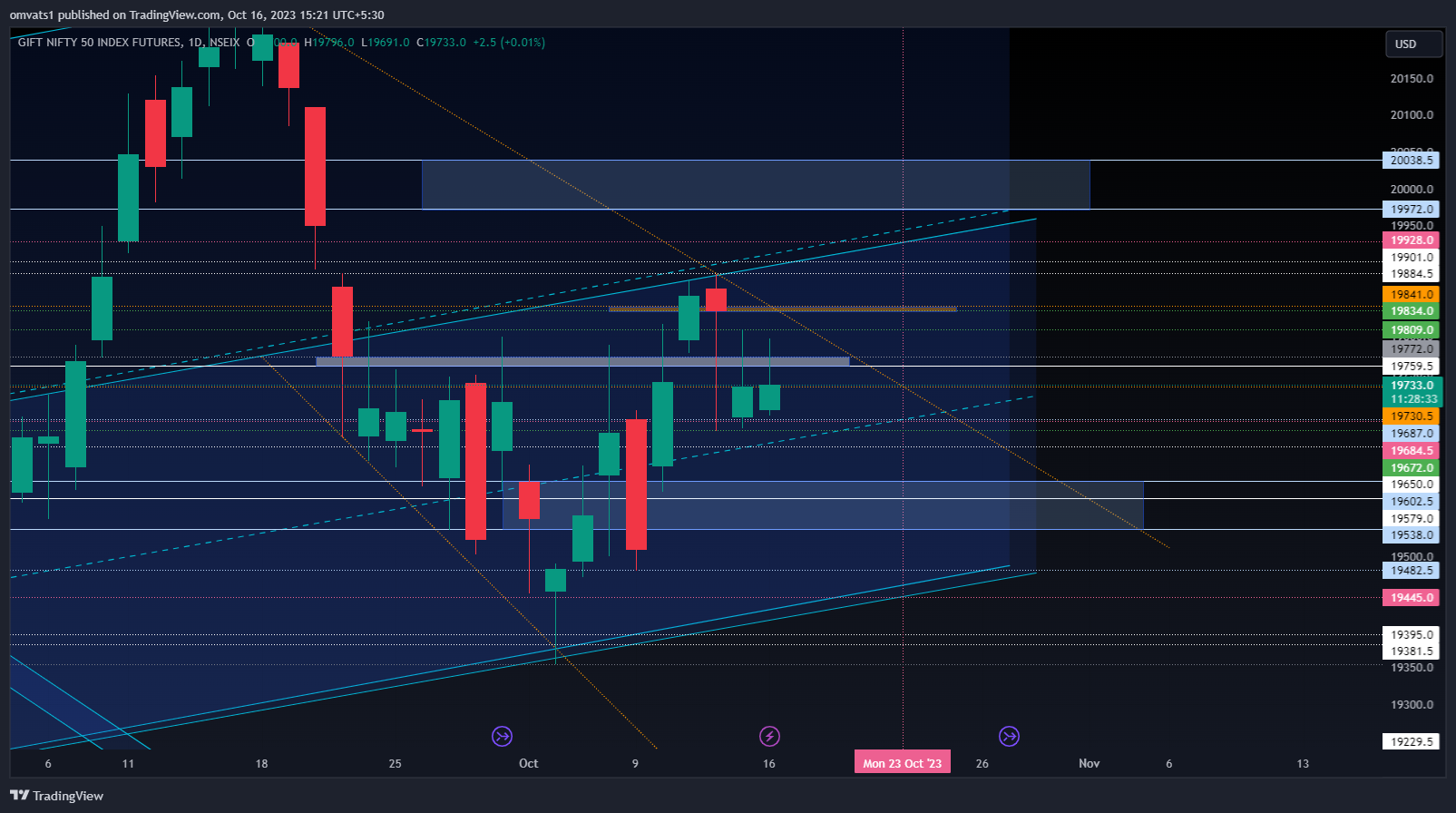Select the green 19834.0 price label
The image size is (1456, 813).
tap(1412, 311)
